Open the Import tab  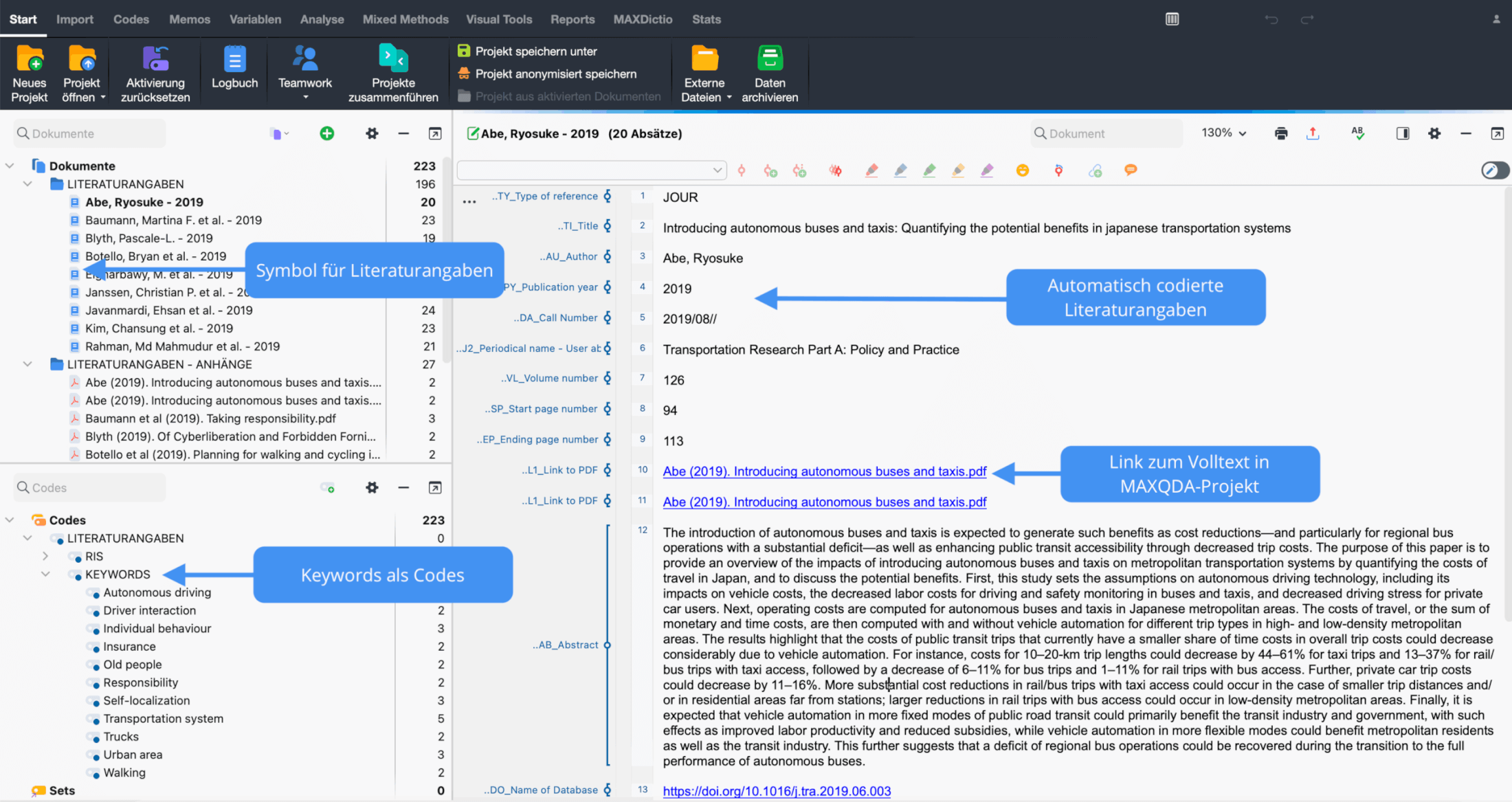point(75,19)
